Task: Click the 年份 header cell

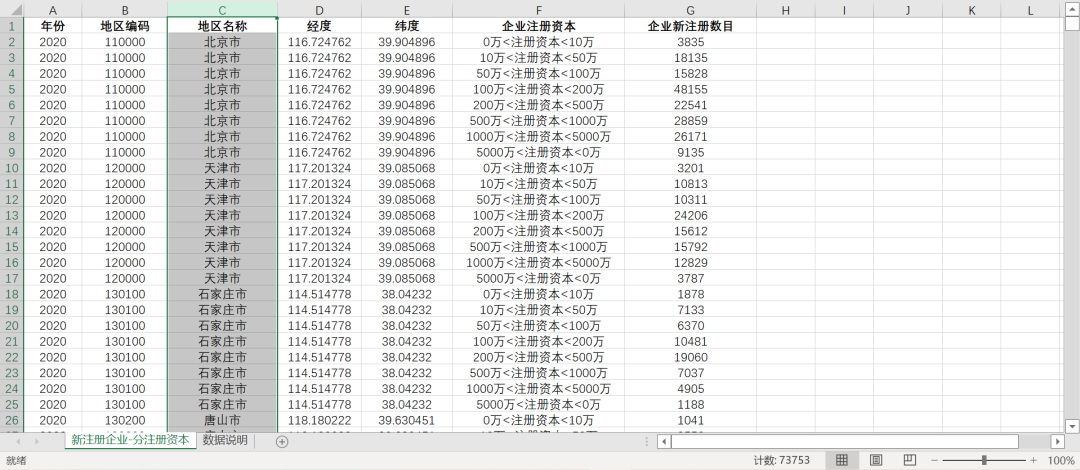Action: (x=53, y=26)
